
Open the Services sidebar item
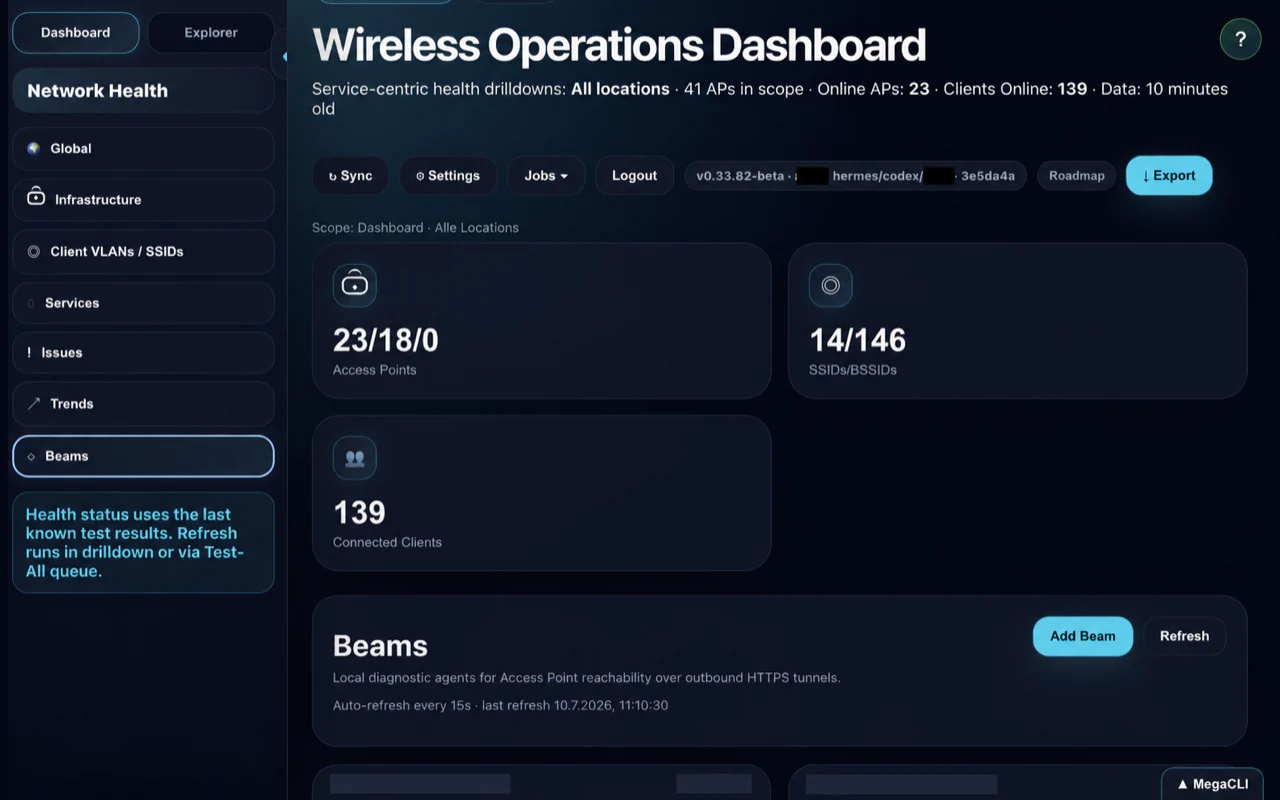pos(143,303)
